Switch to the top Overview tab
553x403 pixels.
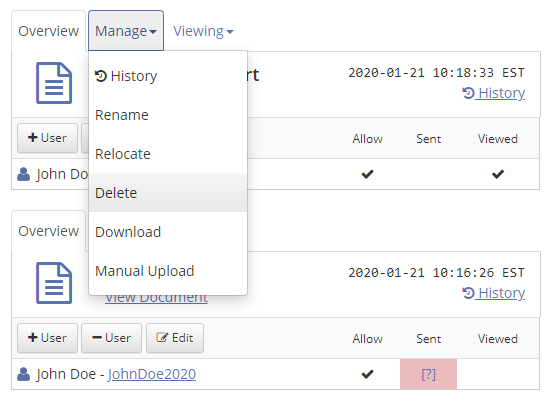(x=48, y=31)
